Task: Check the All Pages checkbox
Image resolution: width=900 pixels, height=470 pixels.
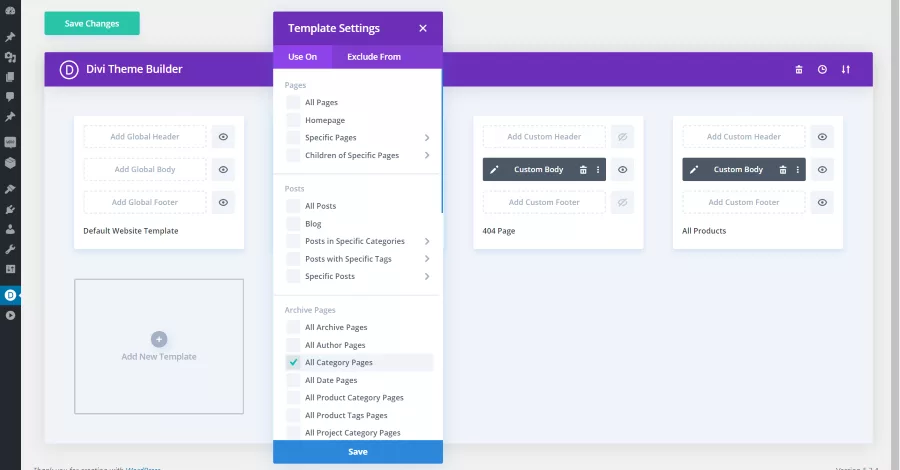Action: coord(293,102)
